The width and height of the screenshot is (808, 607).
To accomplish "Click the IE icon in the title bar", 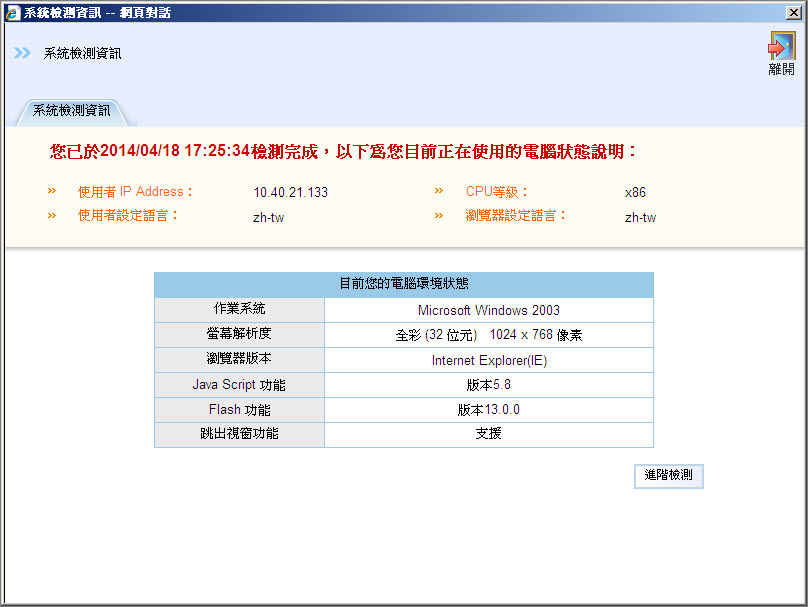I will 13,12.
